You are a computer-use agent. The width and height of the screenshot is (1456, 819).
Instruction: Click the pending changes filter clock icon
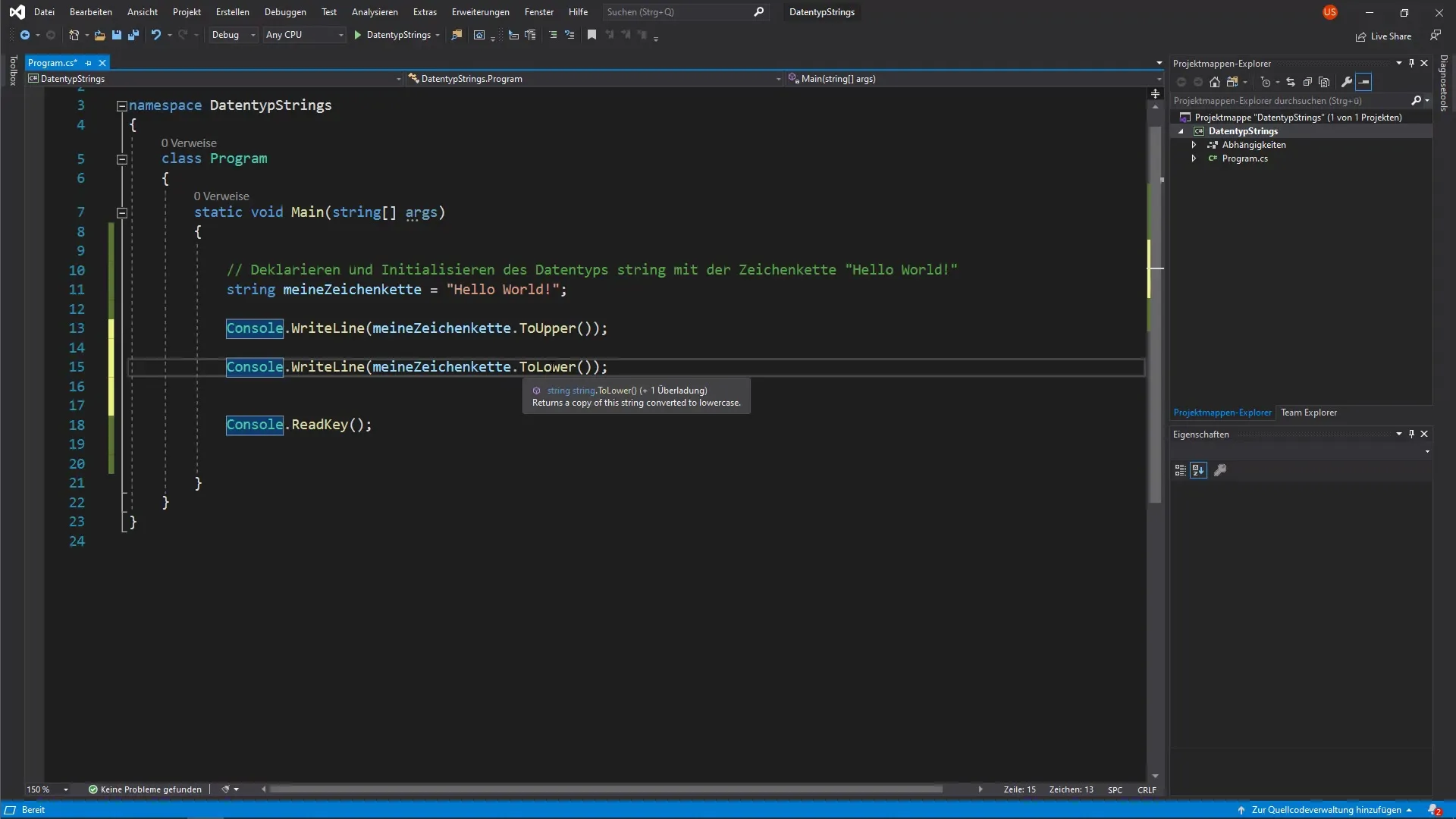pyautogui.click(x=1265, y=82)
